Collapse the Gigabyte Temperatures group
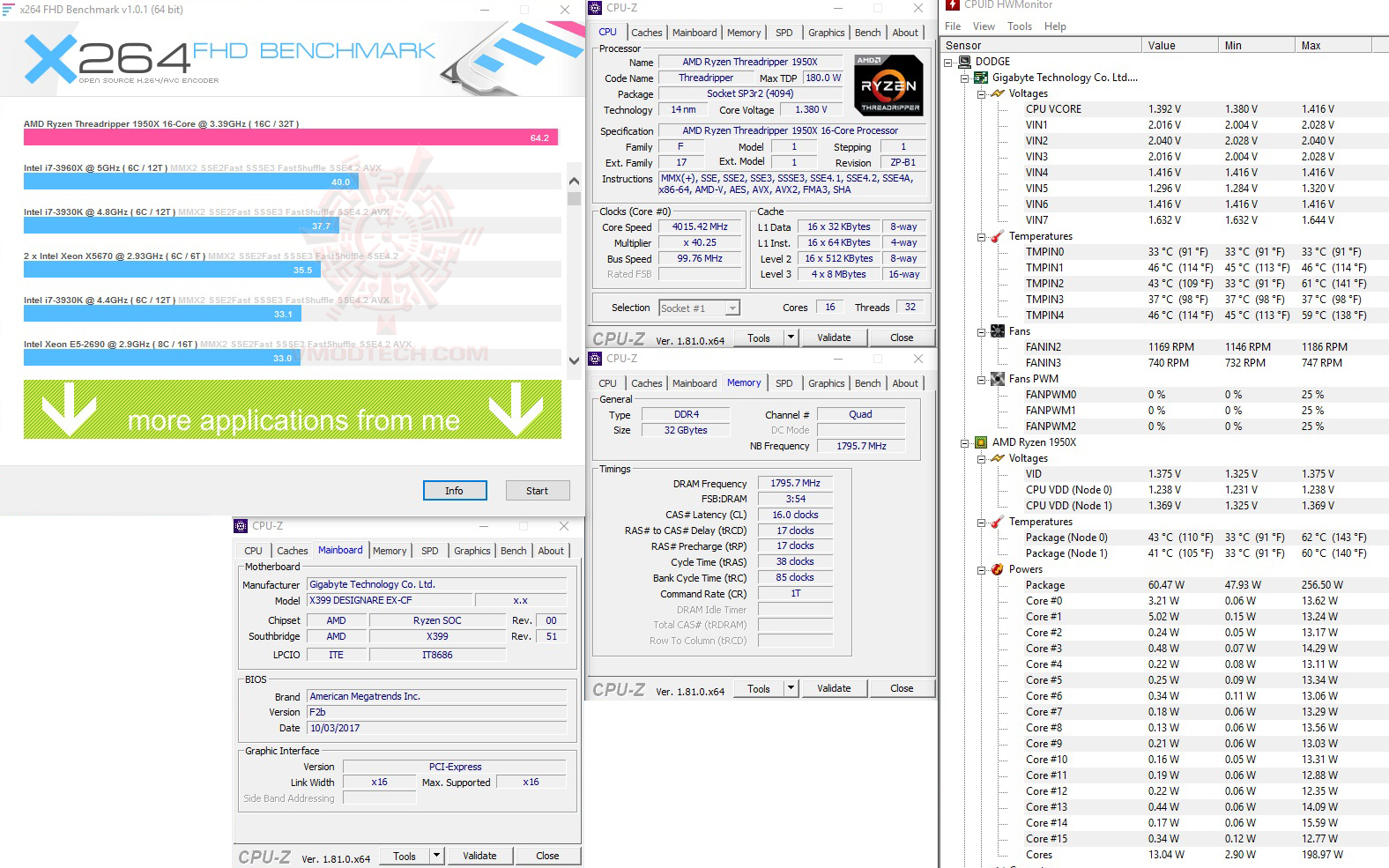This screenshot has width=1389, height=868. pos(981,237)
